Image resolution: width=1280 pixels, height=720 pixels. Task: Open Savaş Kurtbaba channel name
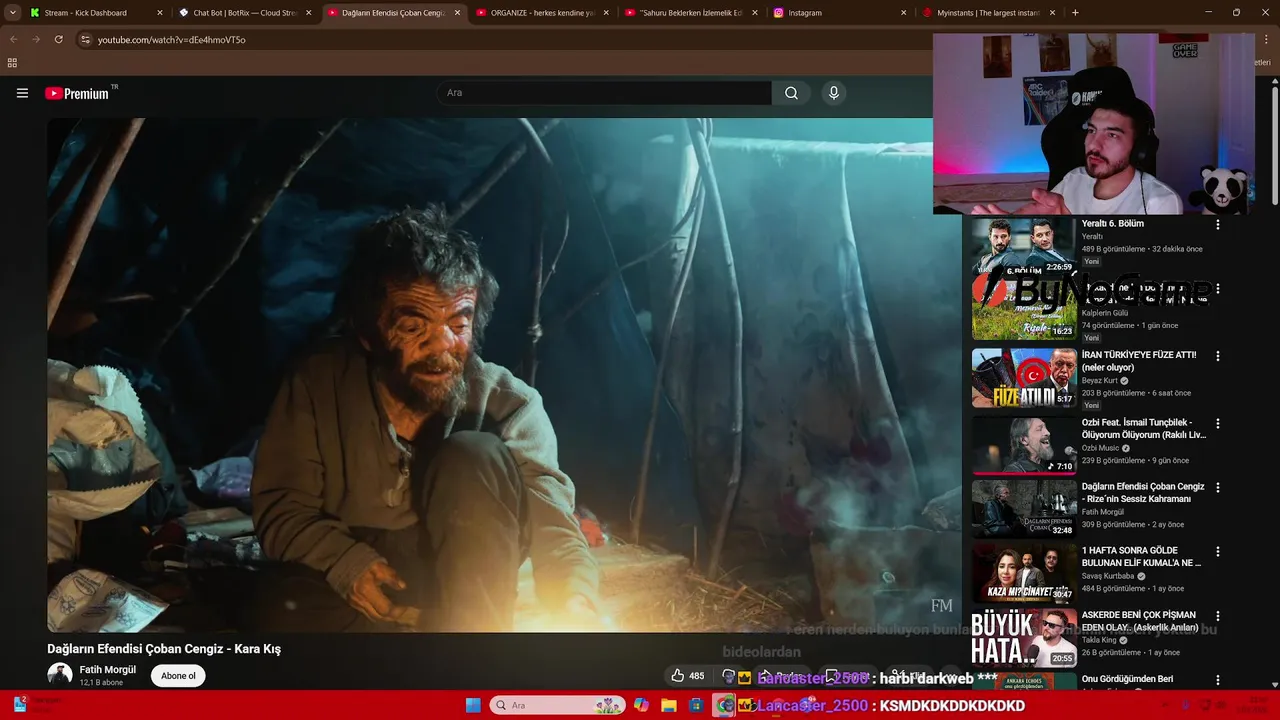click(1107, 577)
